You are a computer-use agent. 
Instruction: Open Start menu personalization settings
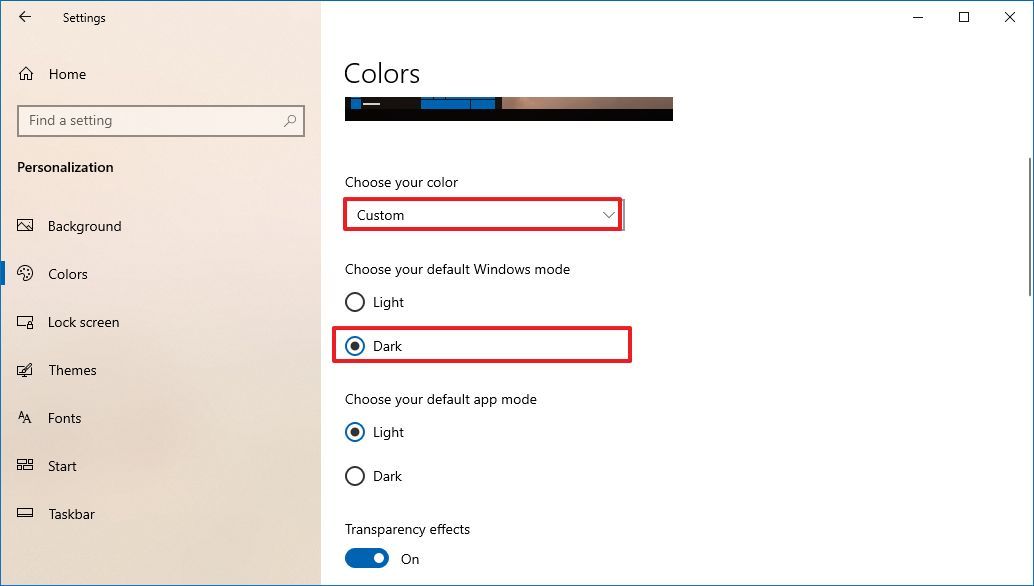coord(62,466)
